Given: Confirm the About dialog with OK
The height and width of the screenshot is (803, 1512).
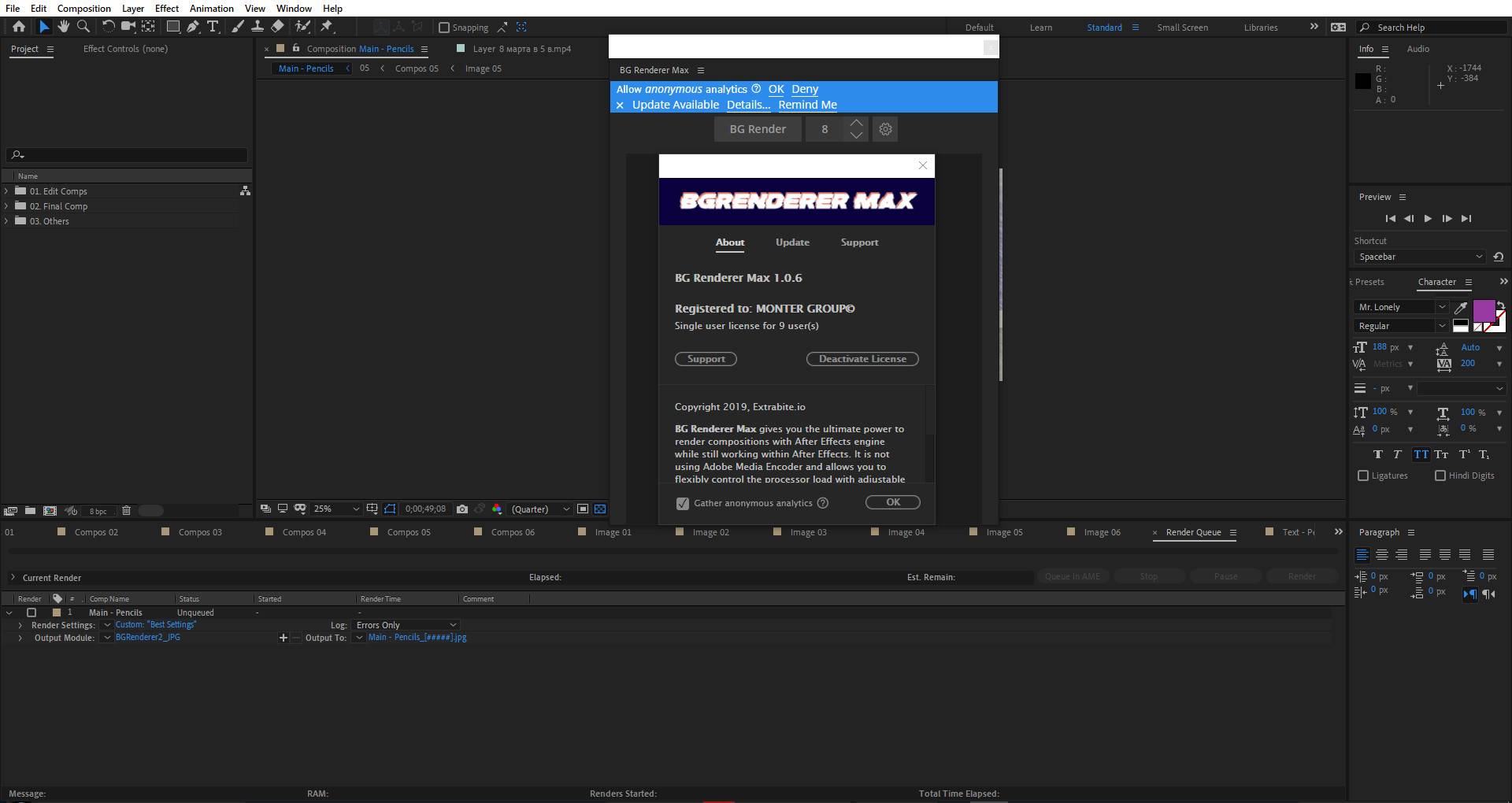Looking at the screenshot, I should 893,502.
